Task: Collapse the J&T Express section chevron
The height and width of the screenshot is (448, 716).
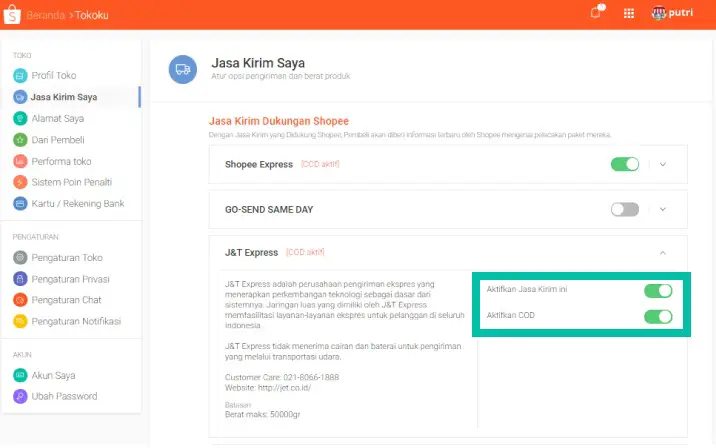Action: pyautogui.click(x=663, y=253)
